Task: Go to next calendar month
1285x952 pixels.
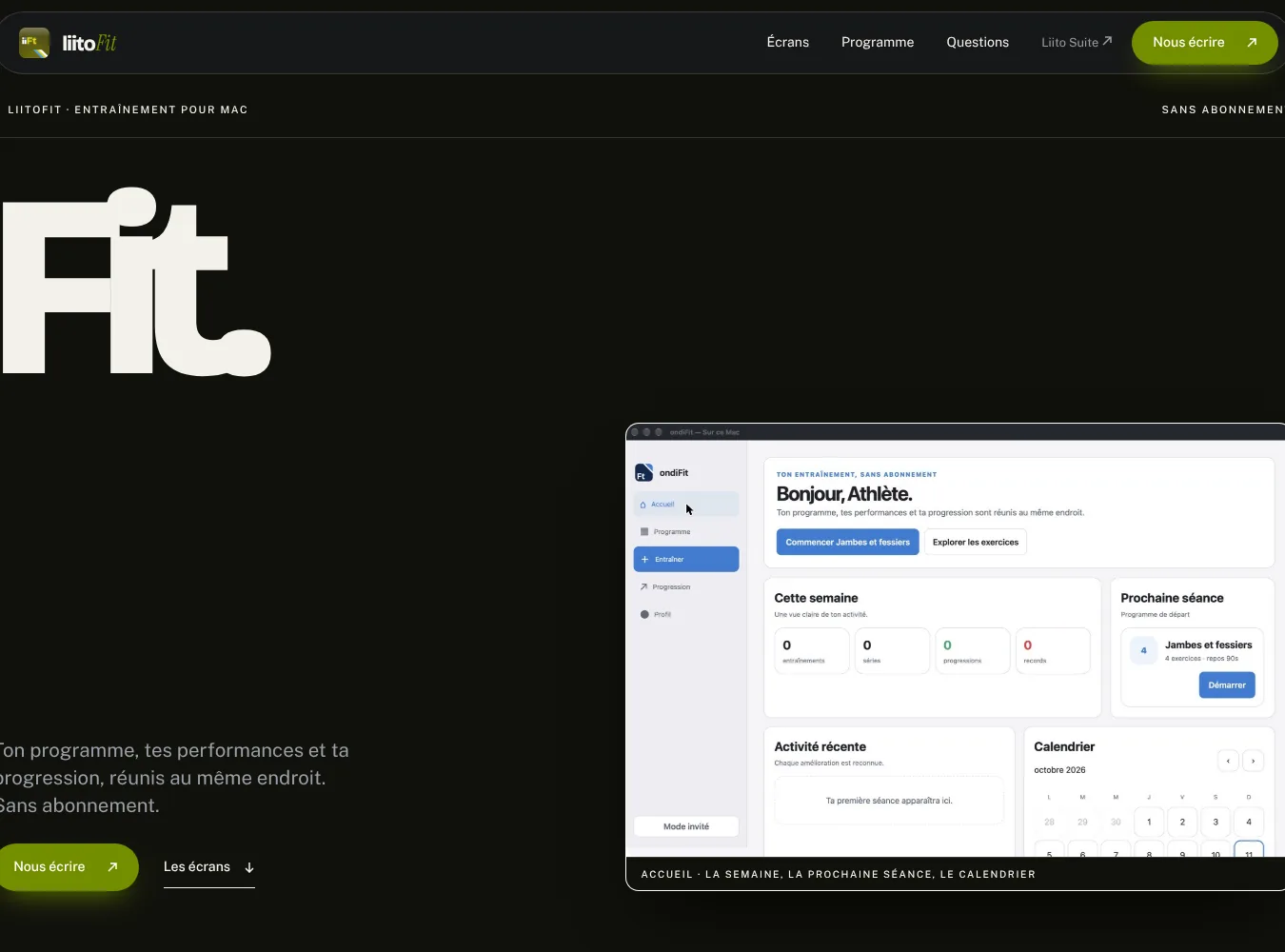Action: [1253, 761]
